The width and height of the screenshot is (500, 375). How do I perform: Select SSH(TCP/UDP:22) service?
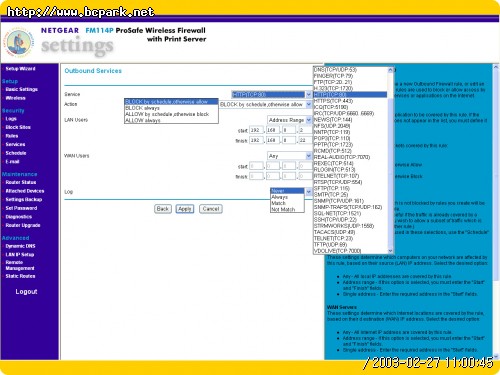click(350, 220)
